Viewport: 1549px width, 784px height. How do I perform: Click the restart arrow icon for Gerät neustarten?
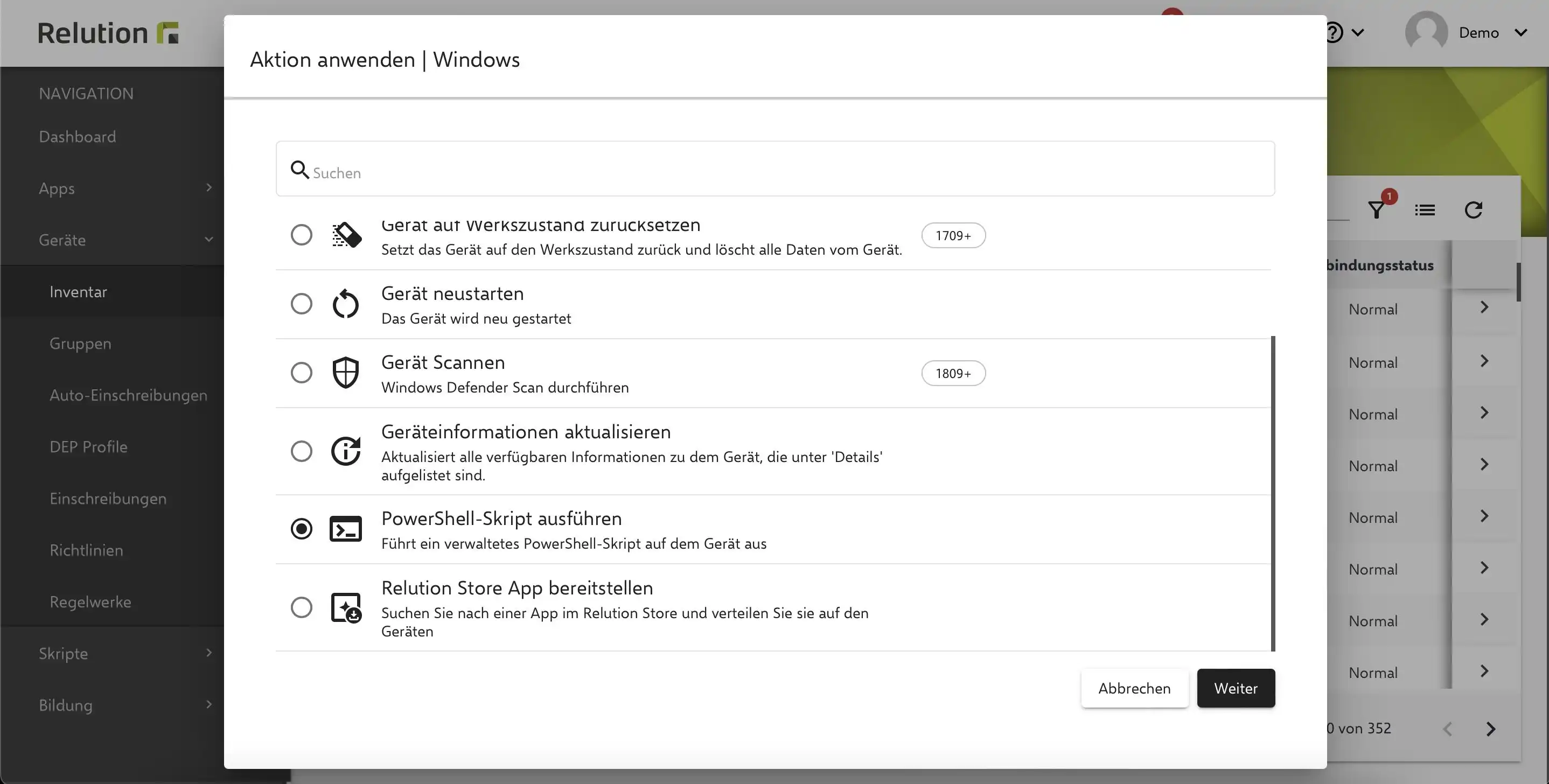click(x=346, y=304)
